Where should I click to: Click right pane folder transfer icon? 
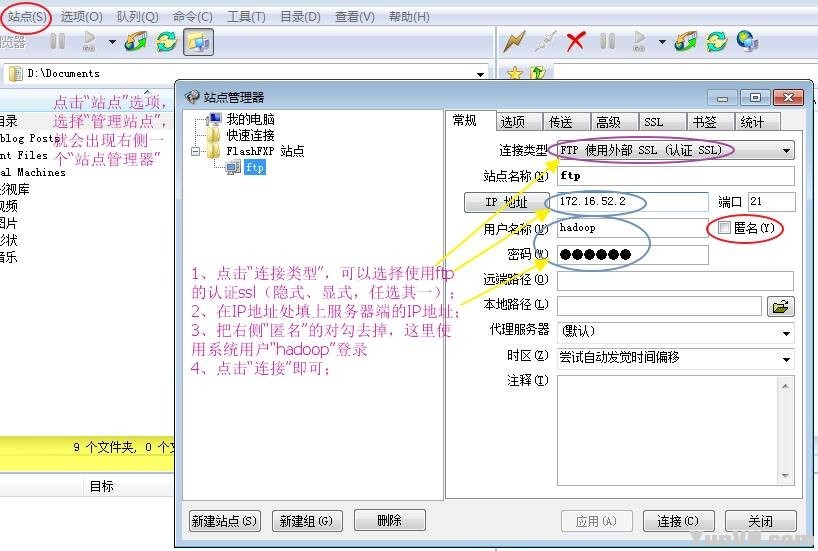(685, 41)
